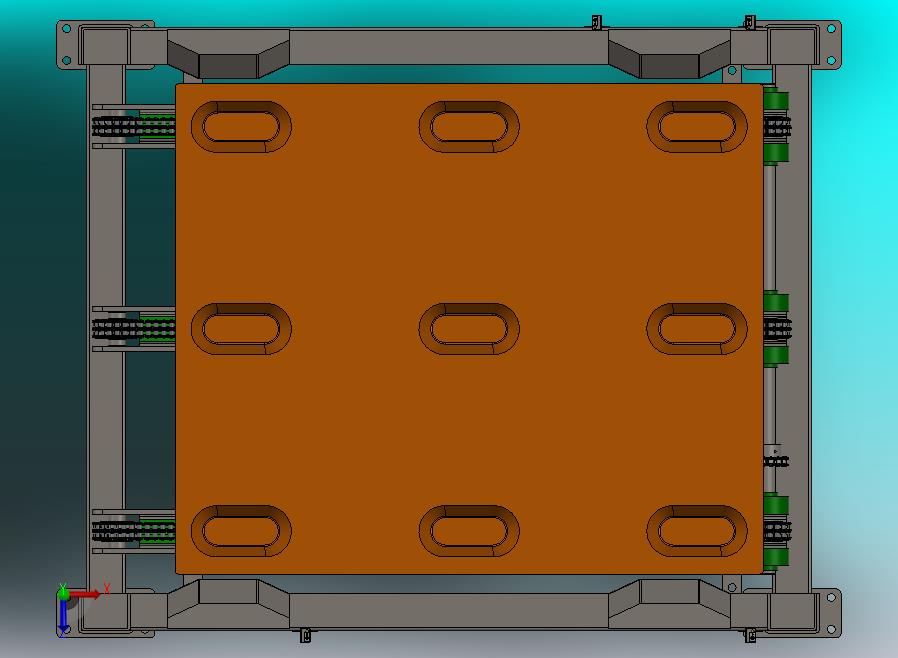The image size is (898, 658).
Task: Select the bottom horizontal frame beam
Action: [x=448, y=610]
